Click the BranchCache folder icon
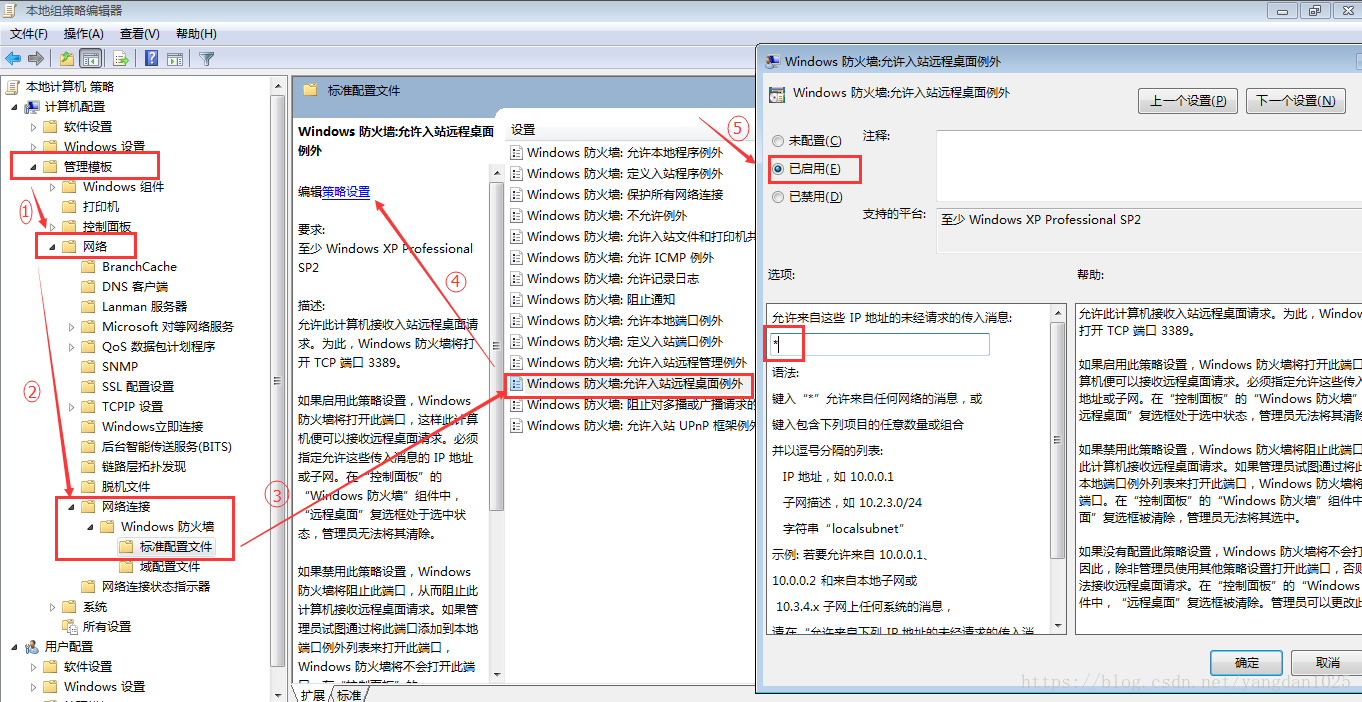Image resolution: width=1362 pixels, height=702 pixels. pyautogui.click(x=88, y=267)
